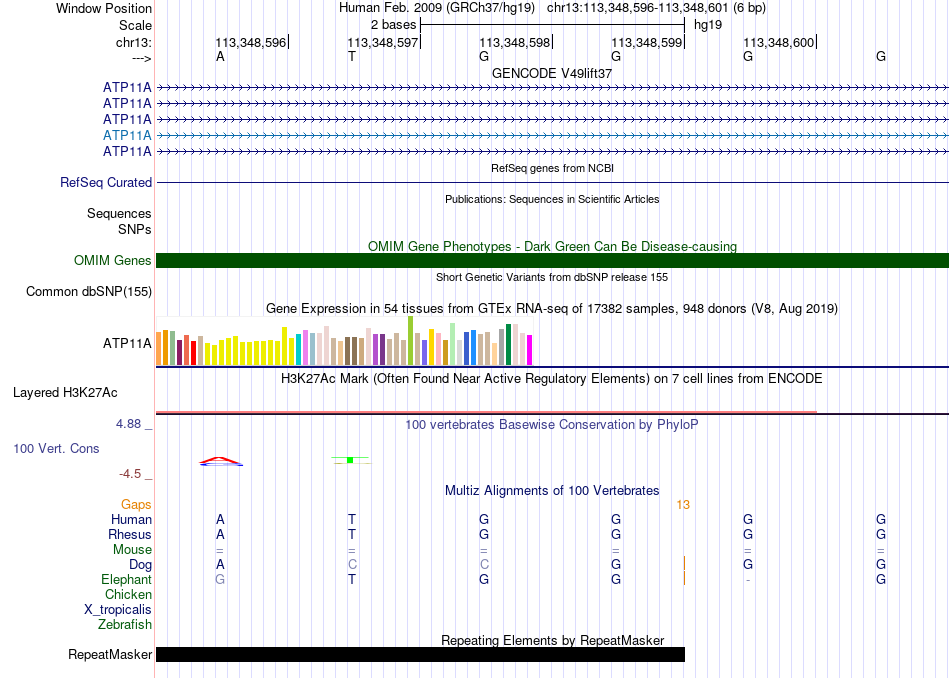Open Multiz Alignments of 100 Vertebrates title

pos(552,490)
